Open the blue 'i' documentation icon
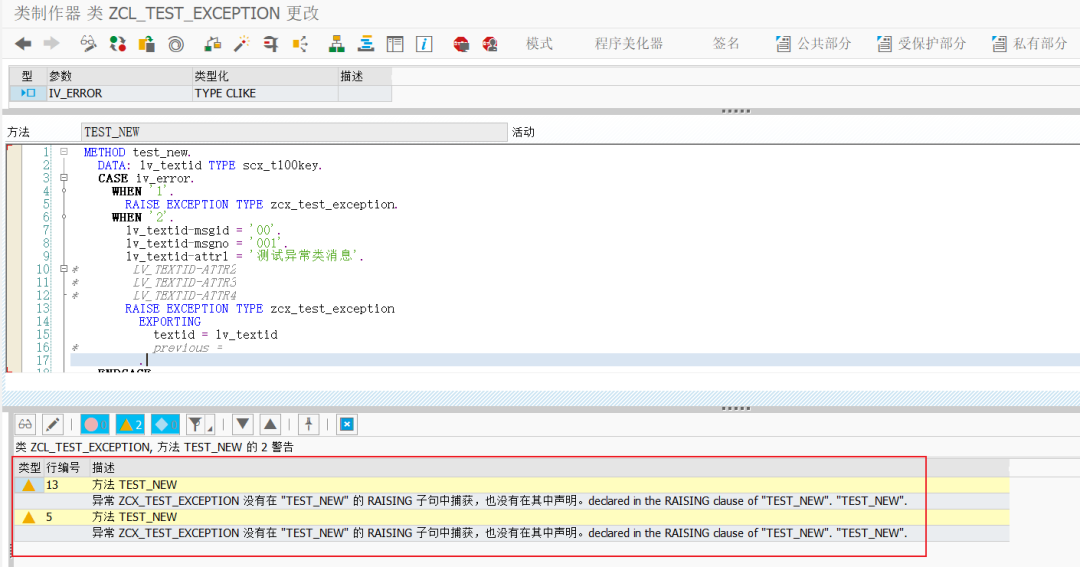 [424, 44]
